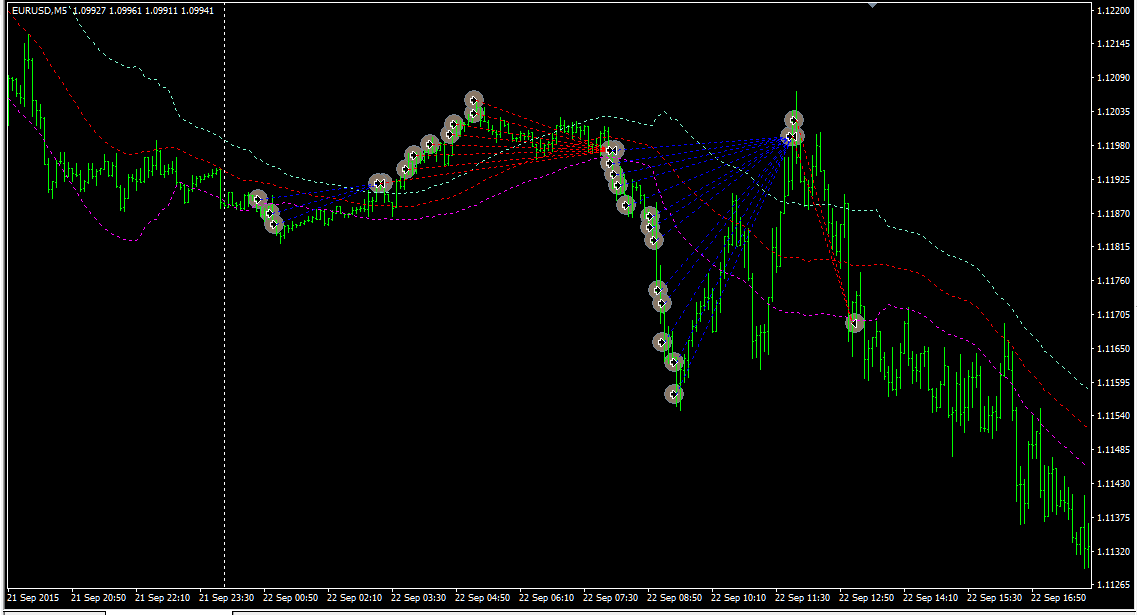The image size is (1137, 615).
Task: Select the 22 Sep 12:50 time label
Action: click(x=867, y=598)
